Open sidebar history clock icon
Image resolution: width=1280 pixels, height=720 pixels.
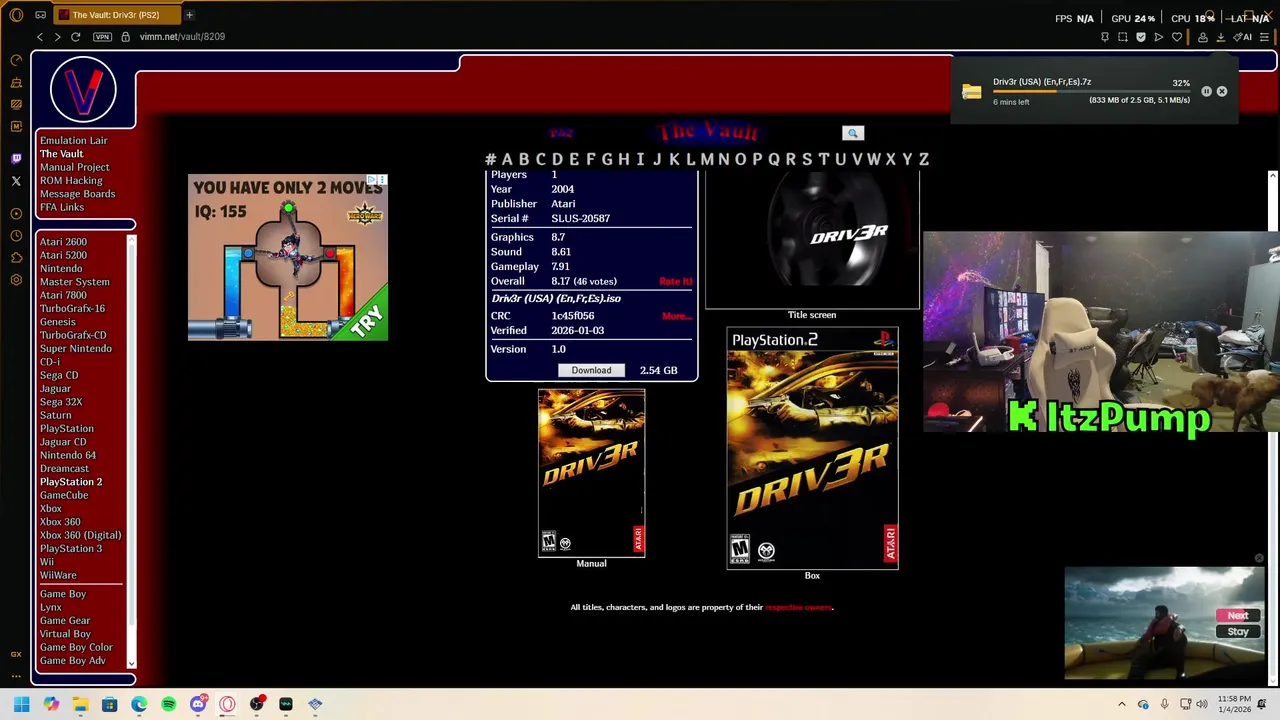pyautogui.click(x=16, y=235)
